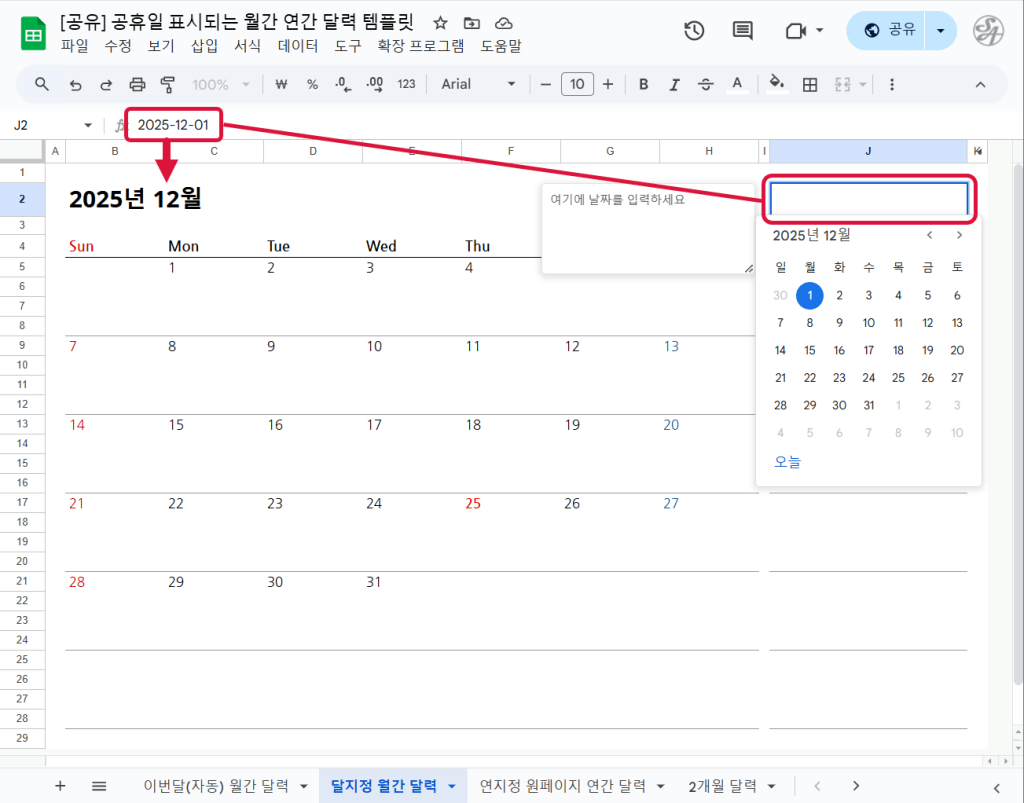The height and width of the screenshot is (803, 1024).
Task: Click the print icon in toolbar
Action: (x=138, y=85)
